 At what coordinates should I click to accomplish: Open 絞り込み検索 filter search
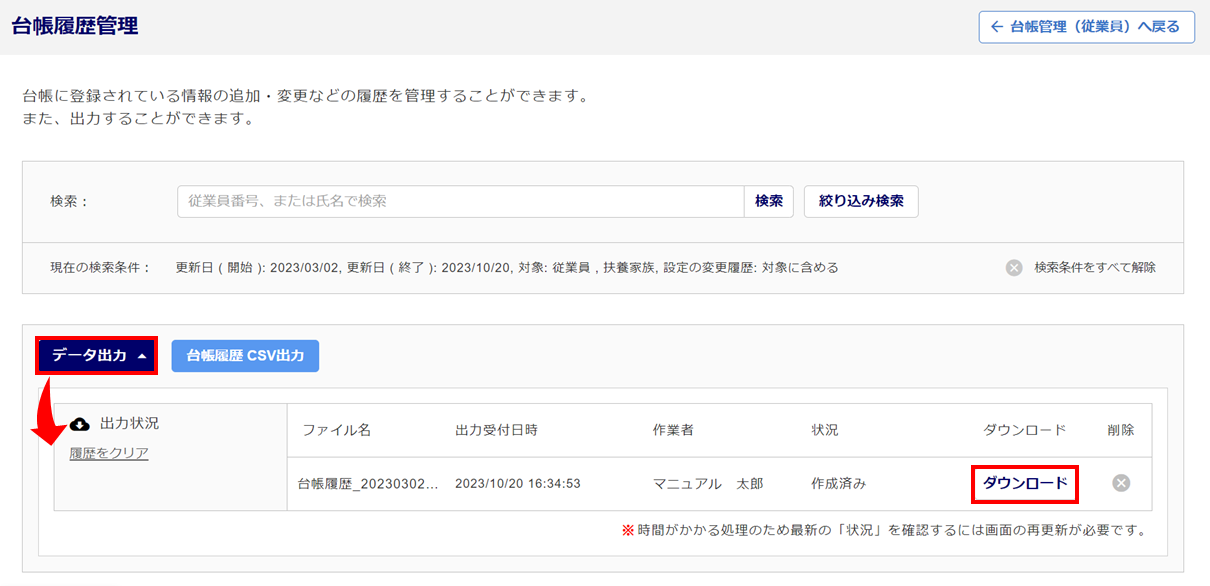point(861,201)
